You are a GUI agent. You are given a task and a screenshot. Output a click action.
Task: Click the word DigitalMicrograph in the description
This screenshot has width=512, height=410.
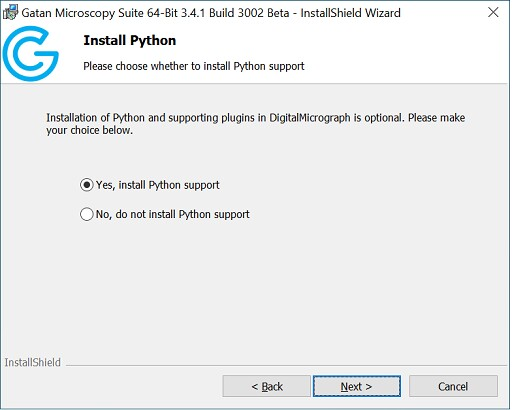point(310,118)
